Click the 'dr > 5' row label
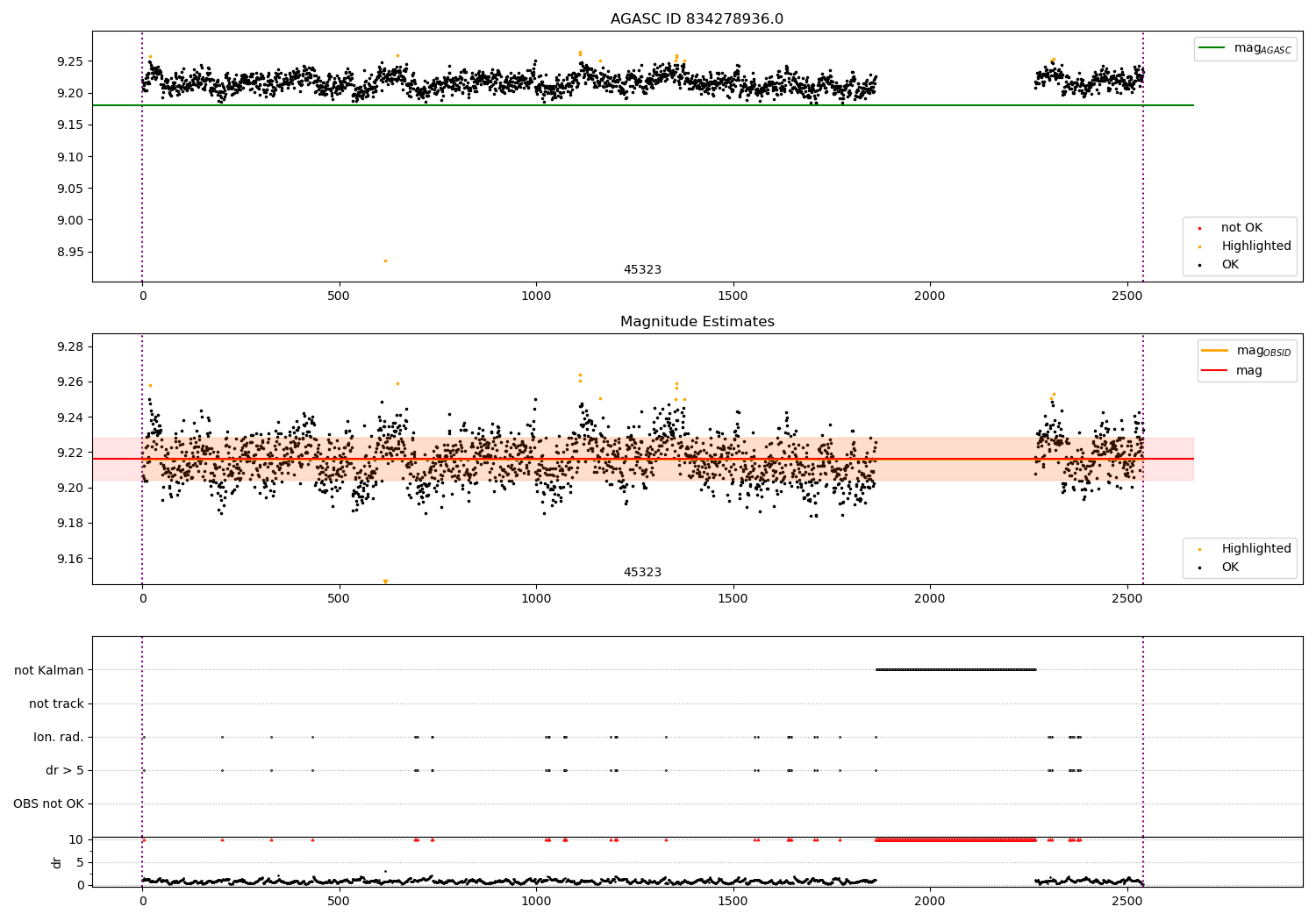 coord(65,770)
